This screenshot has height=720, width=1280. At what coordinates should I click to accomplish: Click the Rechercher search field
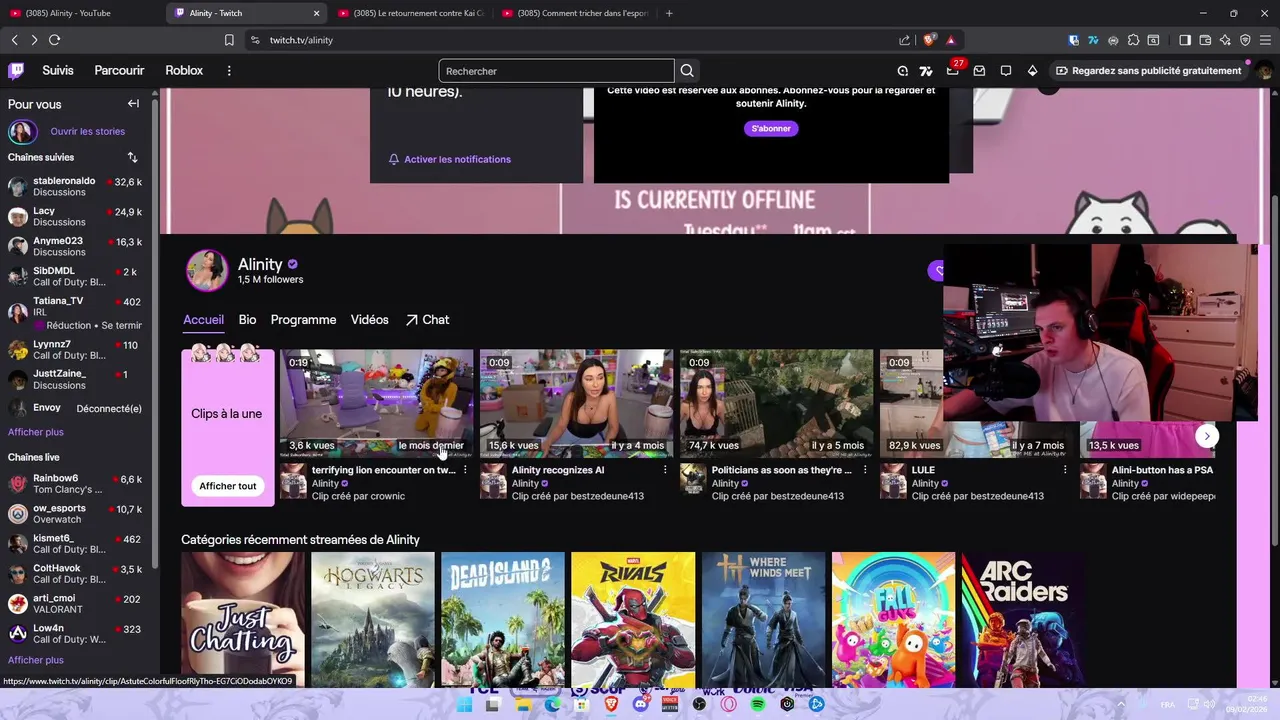pyautogui.click(x=556, y=71)
